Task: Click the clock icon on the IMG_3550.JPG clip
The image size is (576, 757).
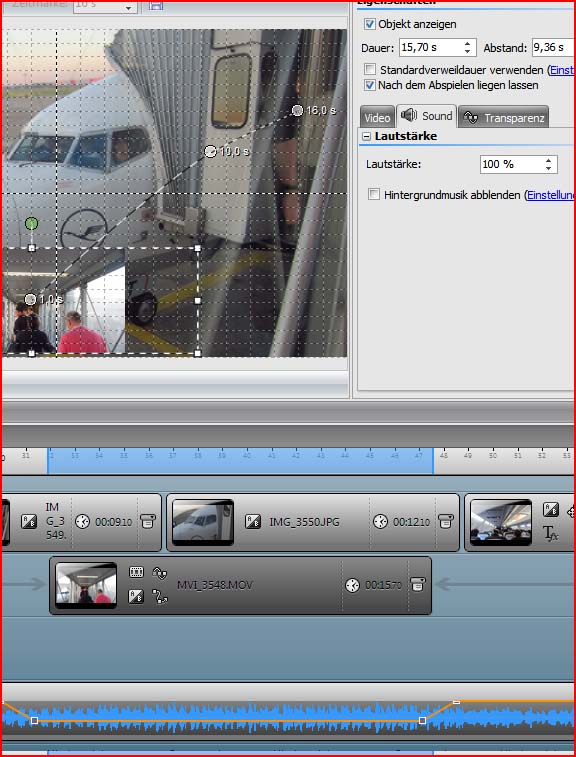Action: coord(380,521)
